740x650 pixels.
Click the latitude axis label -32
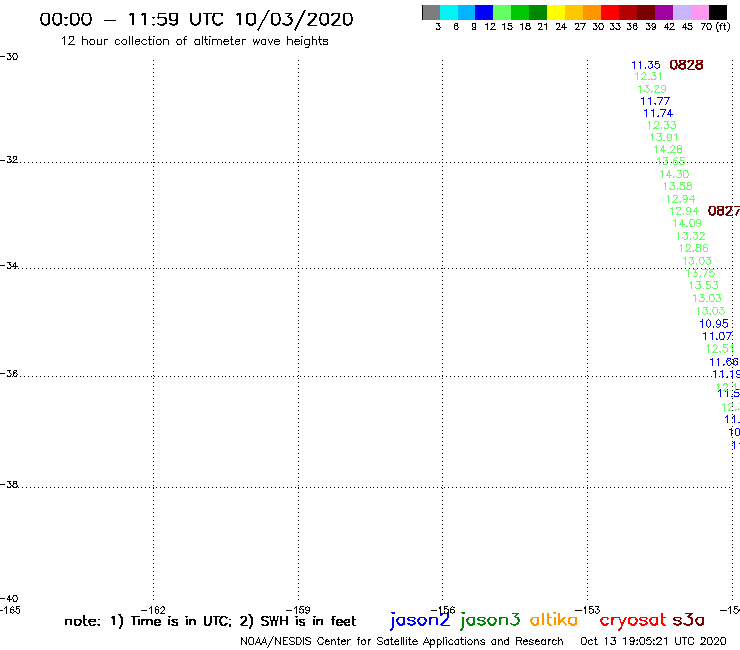pos(9,160)
